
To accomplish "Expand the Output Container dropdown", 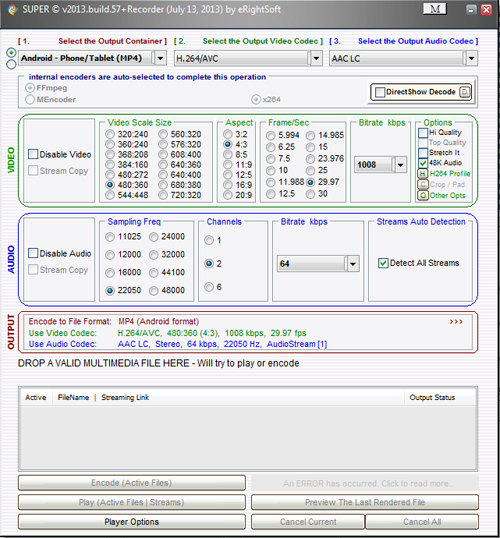I will click(x=160, y=58).
